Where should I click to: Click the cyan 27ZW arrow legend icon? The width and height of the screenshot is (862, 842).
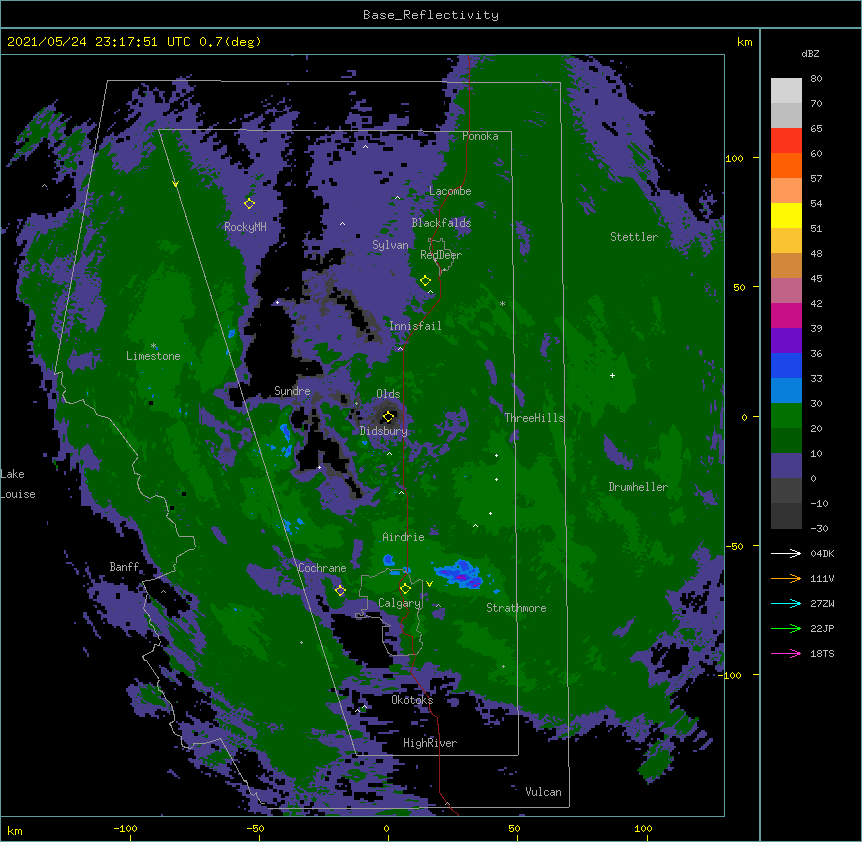coord(786,603)
